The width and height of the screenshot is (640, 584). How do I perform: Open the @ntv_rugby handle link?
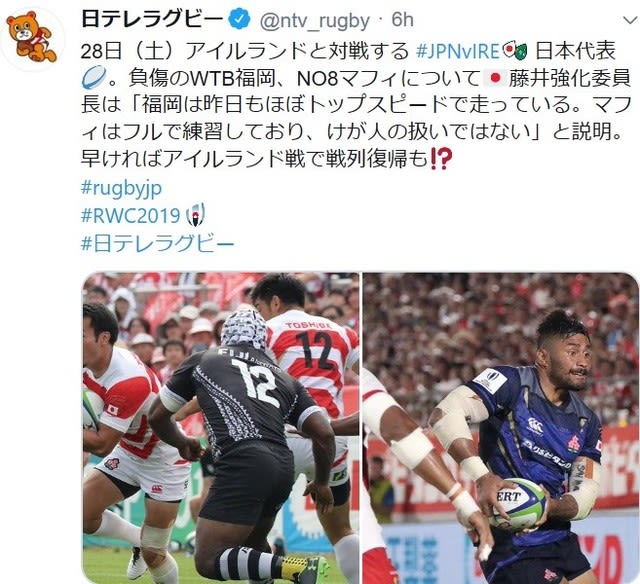click(x=315, y=20)
